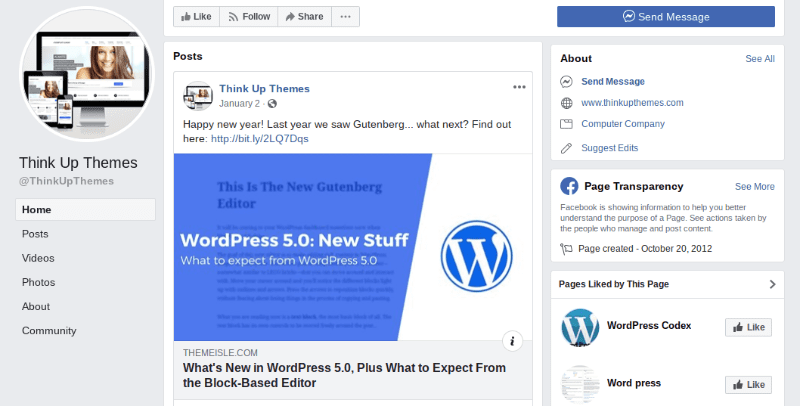Screen dimensions: 800x406
Task: Click See More in Page Transparency
Action: pos(755,187)
